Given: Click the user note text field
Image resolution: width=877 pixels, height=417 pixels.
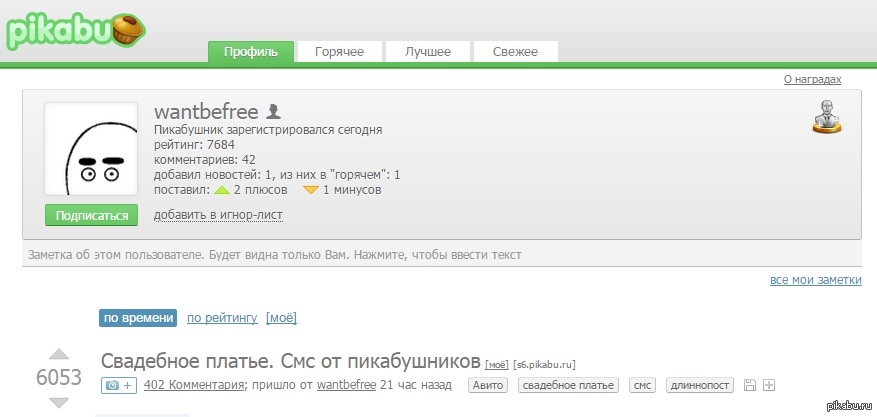Looking at the screenshot, I should coord(441,254).
